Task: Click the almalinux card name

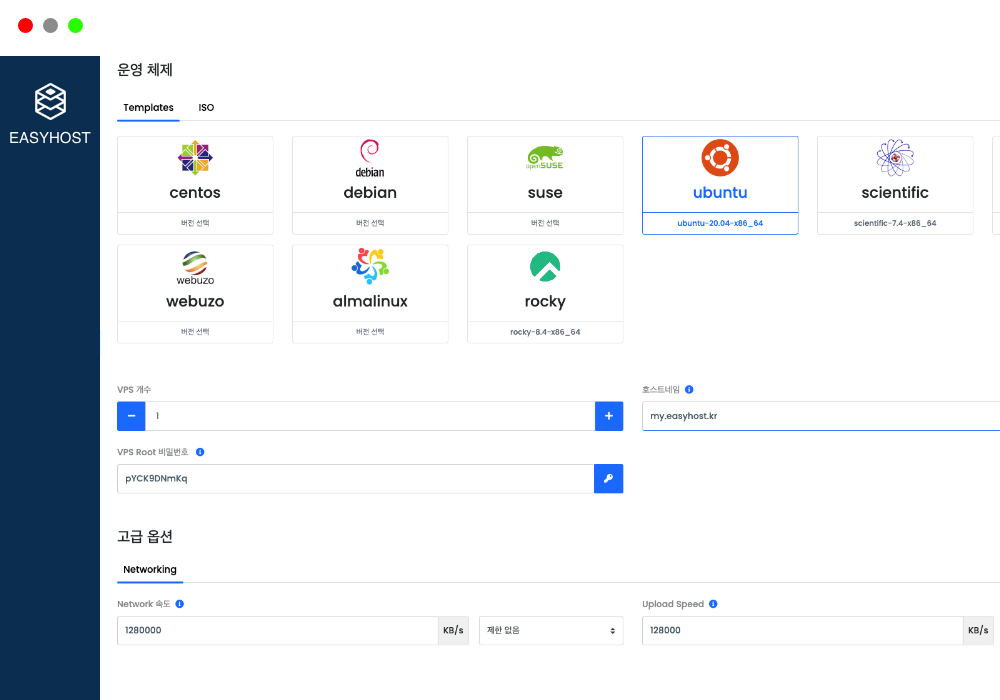Action: tap(370, 302)
